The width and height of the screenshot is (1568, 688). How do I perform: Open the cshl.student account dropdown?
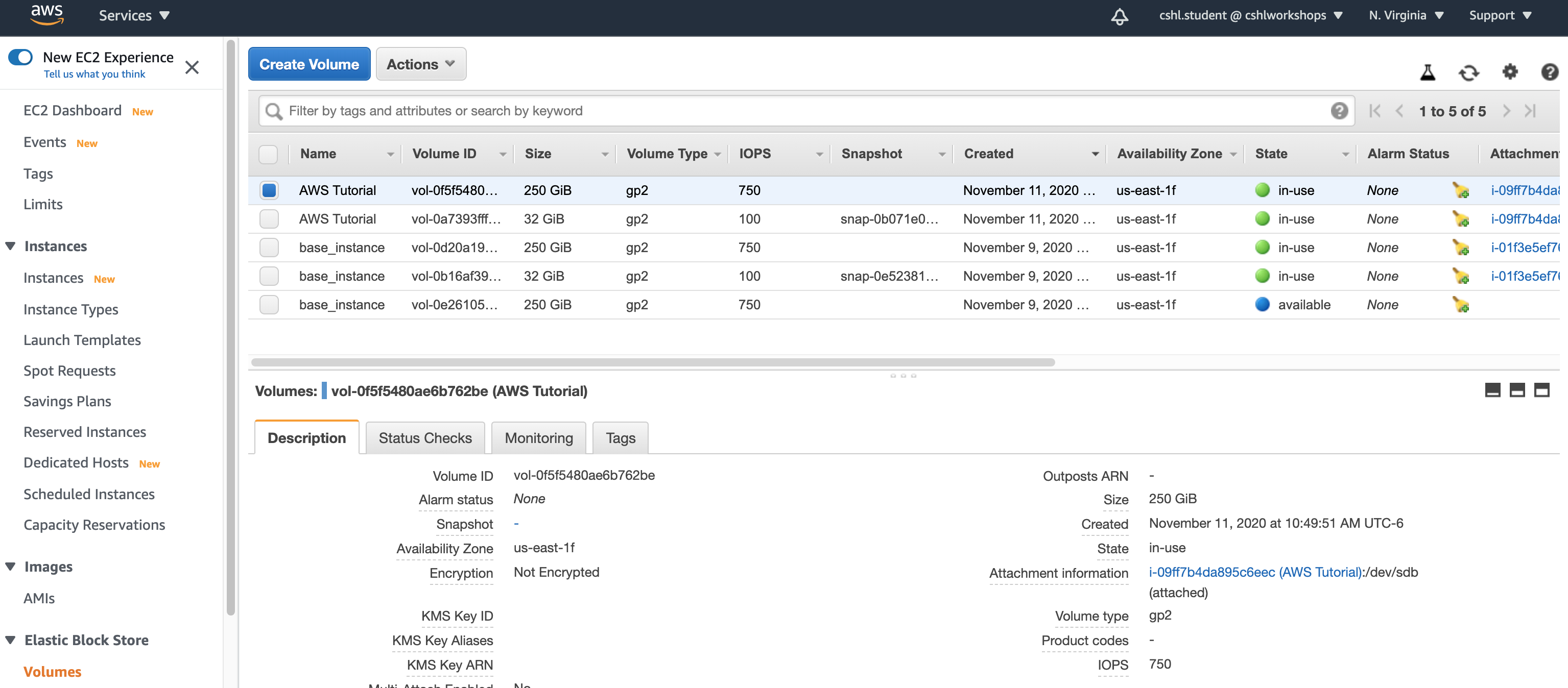click(1250, 16)
